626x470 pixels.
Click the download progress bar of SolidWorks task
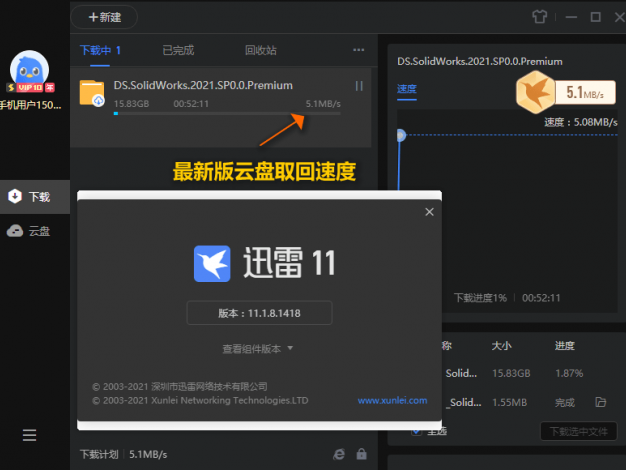click(x=227, y=114)
